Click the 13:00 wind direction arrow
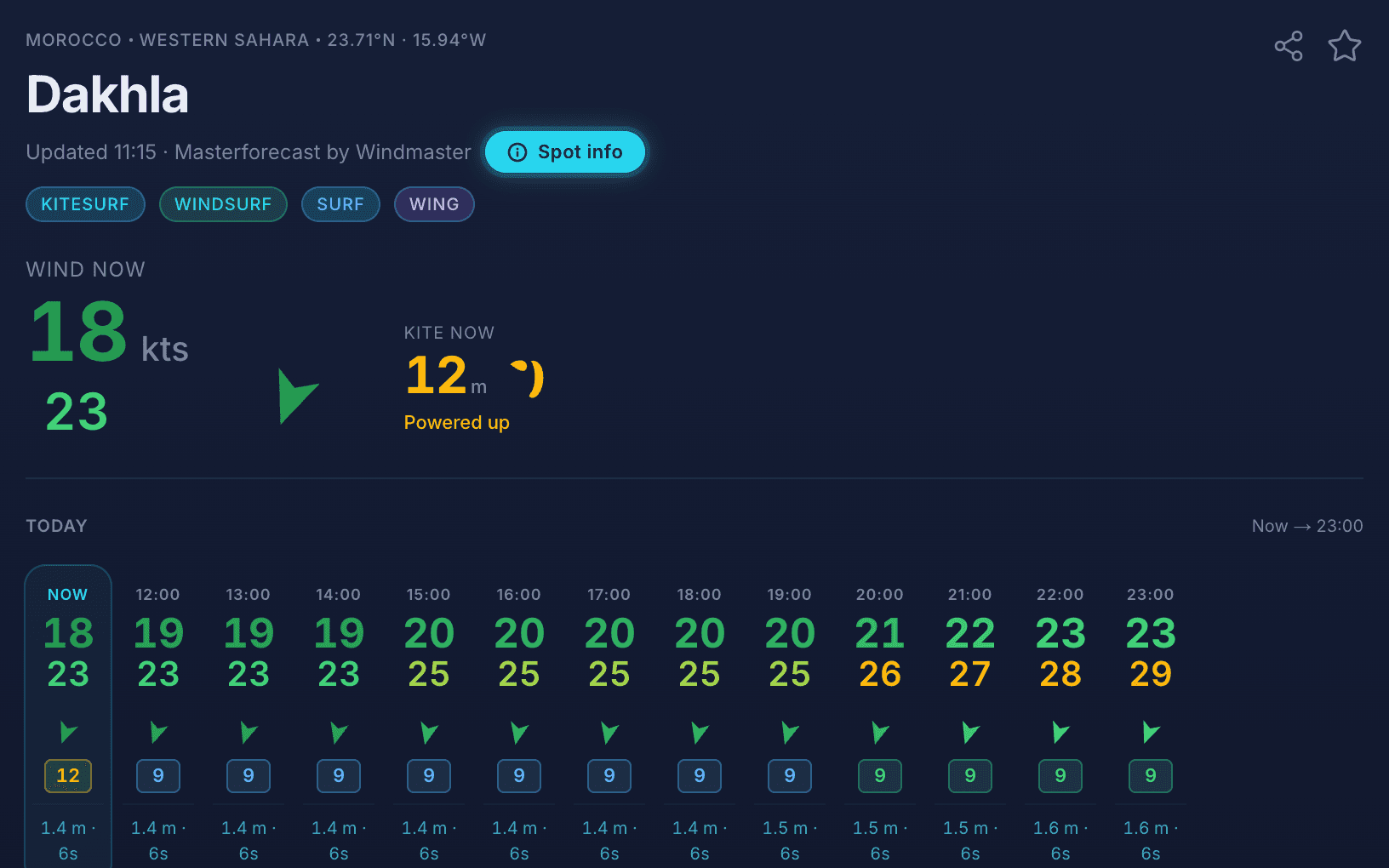 pyautogui.click(x=249, y=732)
